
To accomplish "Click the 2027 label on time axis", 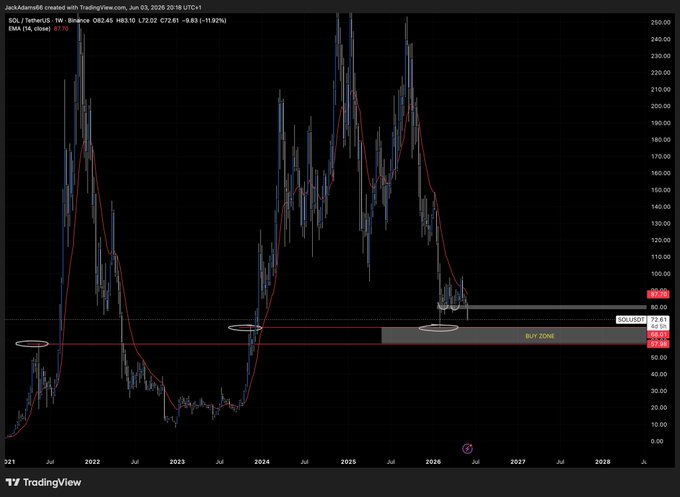I will click(x=518, y=462).
